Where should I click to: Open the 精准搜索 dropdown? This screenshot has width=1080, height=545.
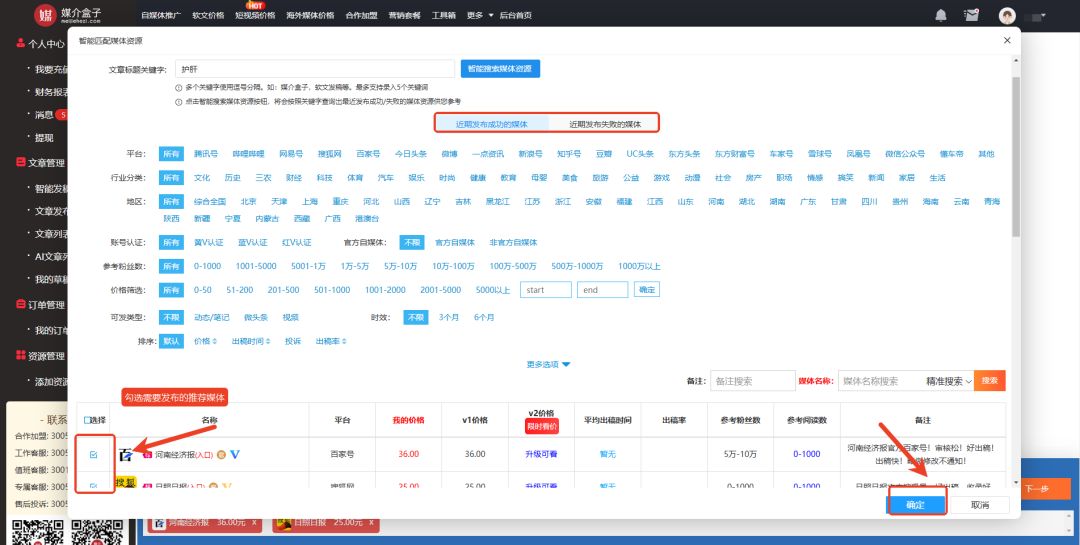(949, 381)
